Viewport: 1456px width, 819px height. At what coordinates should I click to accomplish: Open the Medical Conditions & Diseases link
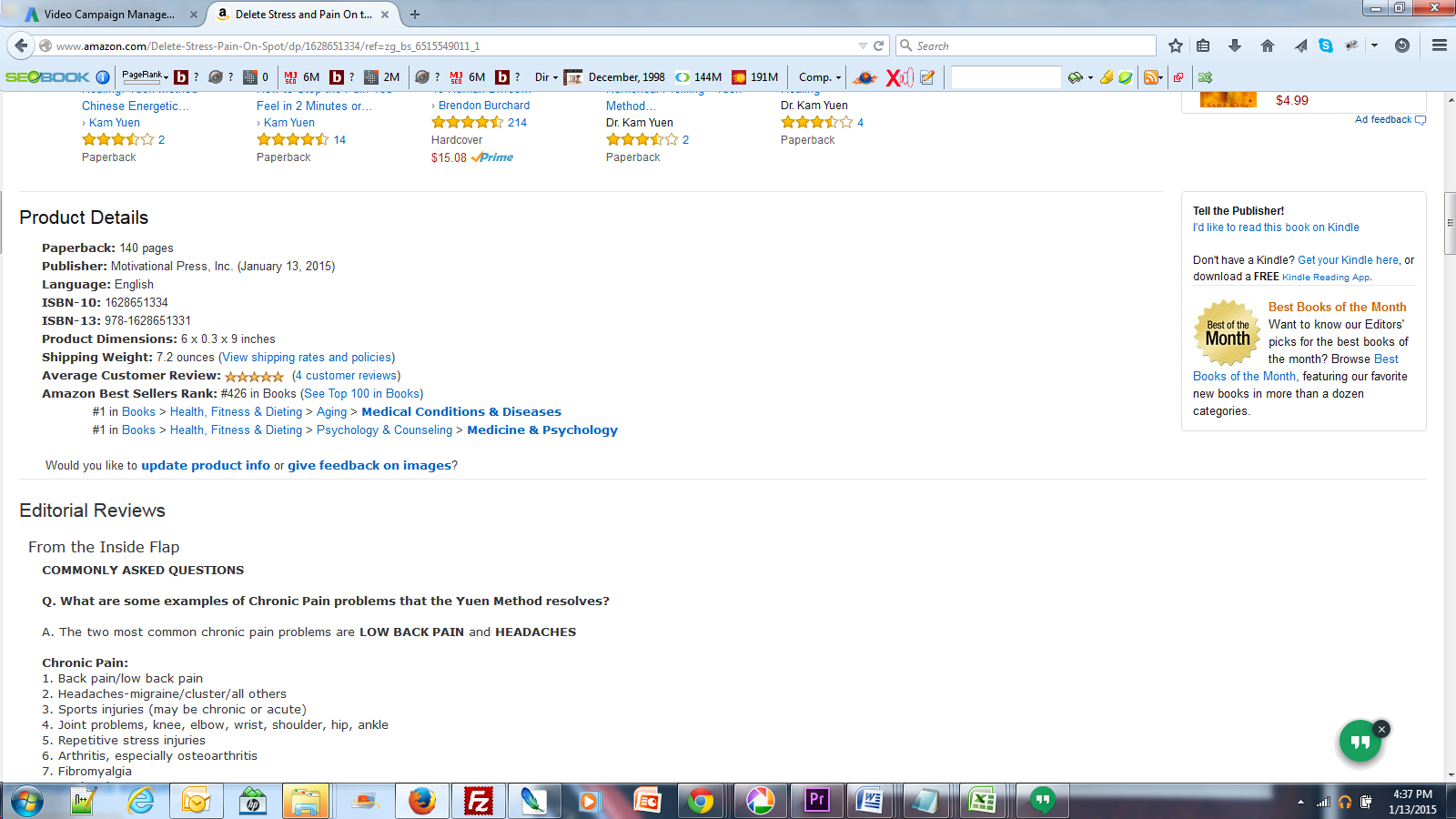(x=461, y=412)
